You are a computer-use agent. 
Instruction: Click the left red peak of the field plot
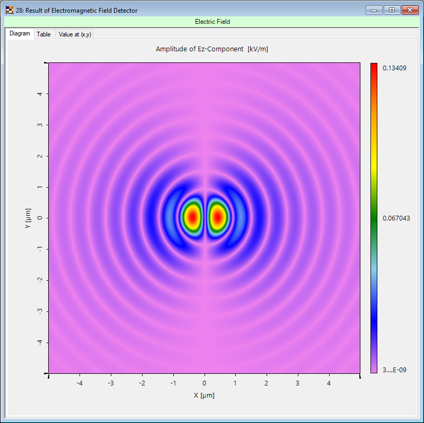pos(192,217)
